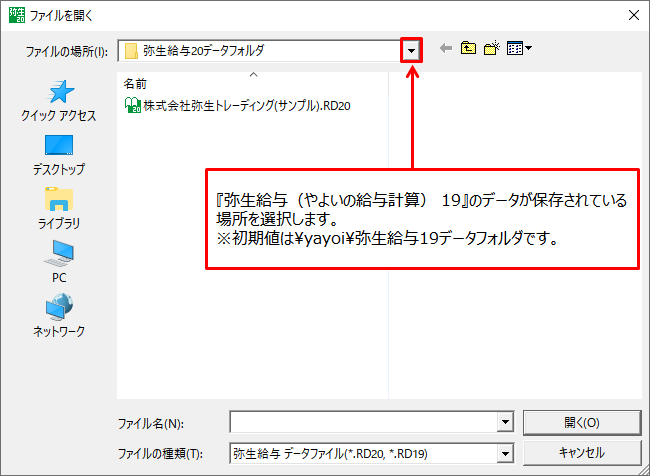Sort by the 名前 column header
650x476 pixels.
coord(253,84)
